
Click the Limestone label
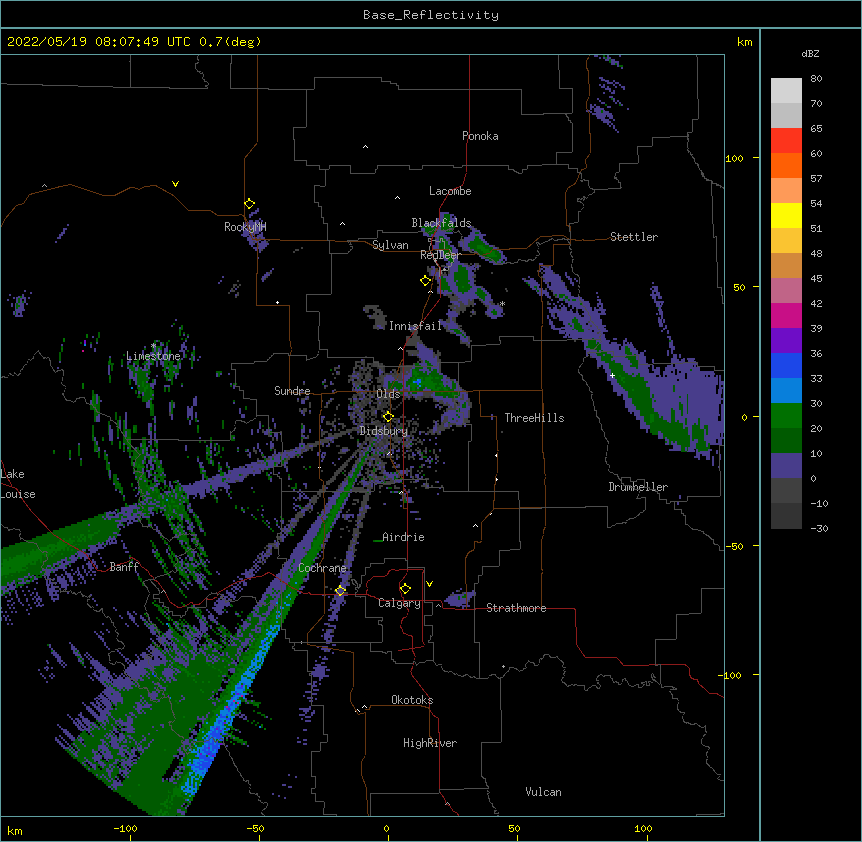pyautogui.click(x=153, y=356)
